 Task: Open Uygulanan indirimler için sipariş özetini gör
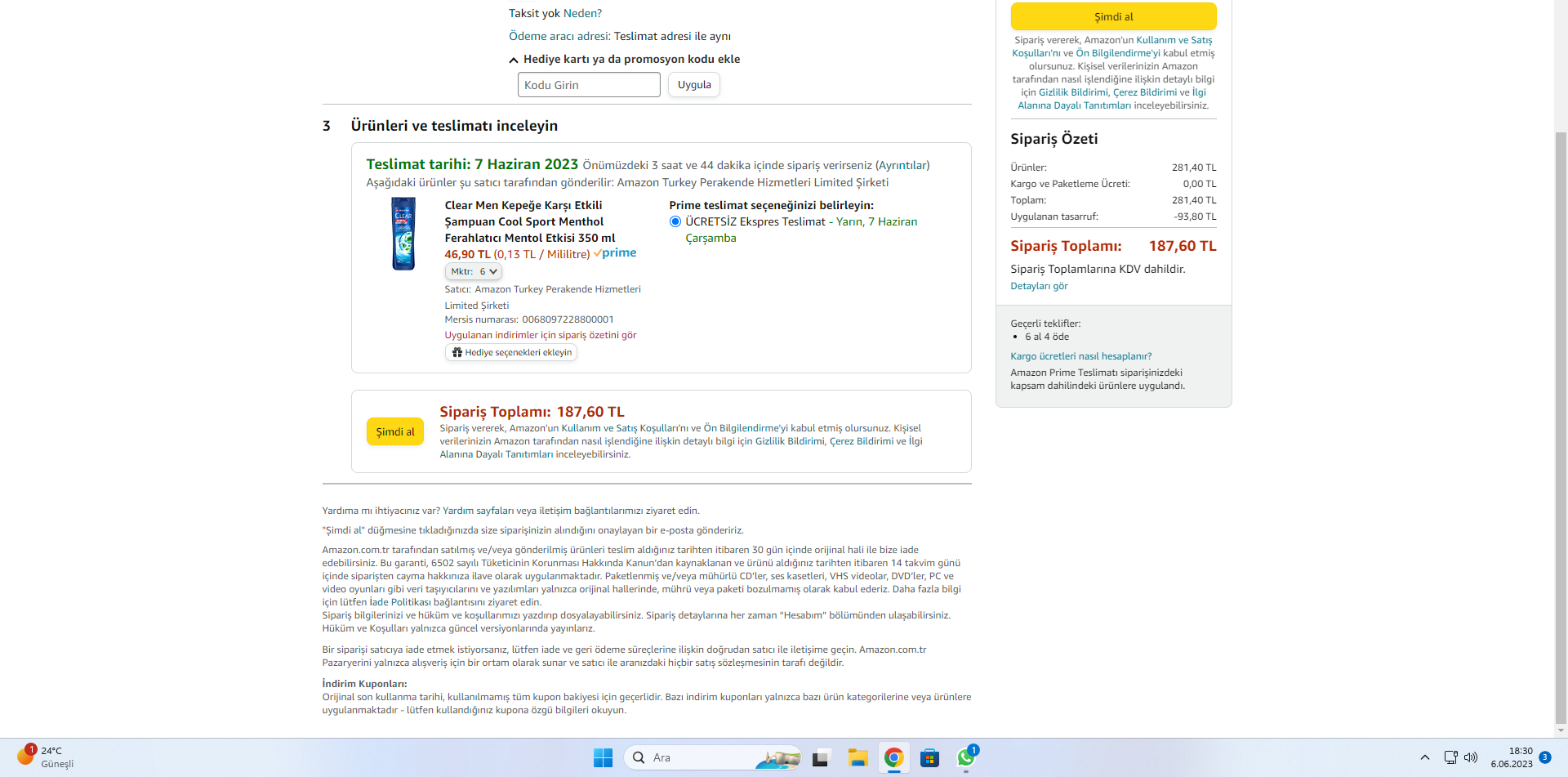click(x=541, y=335)
